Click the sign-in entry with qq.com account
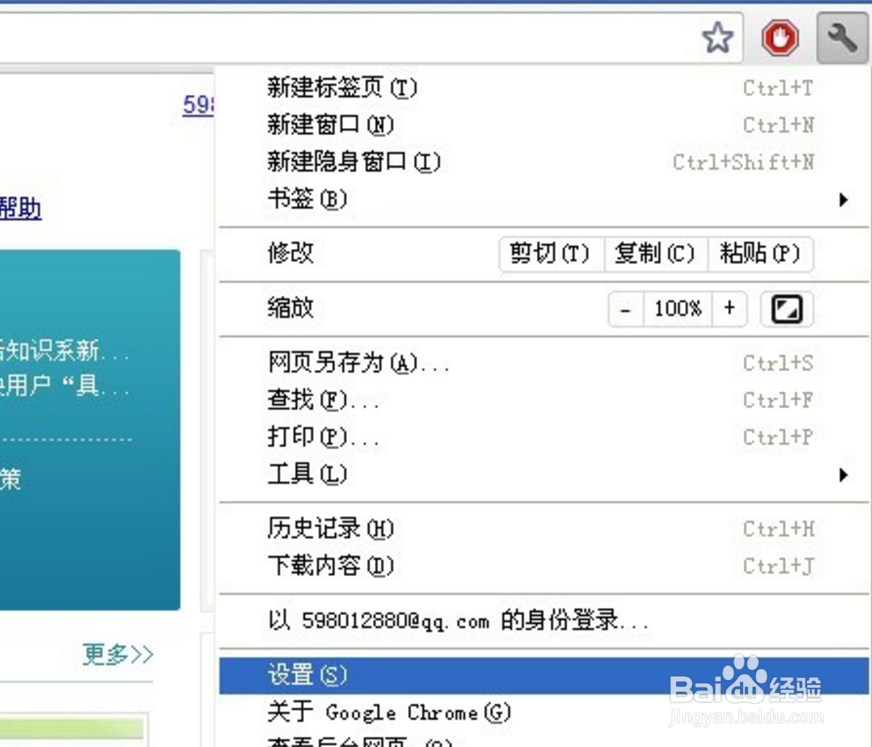The width and height of the screenshot is (872, 747). pyautogui.click(x=544, y=620)
